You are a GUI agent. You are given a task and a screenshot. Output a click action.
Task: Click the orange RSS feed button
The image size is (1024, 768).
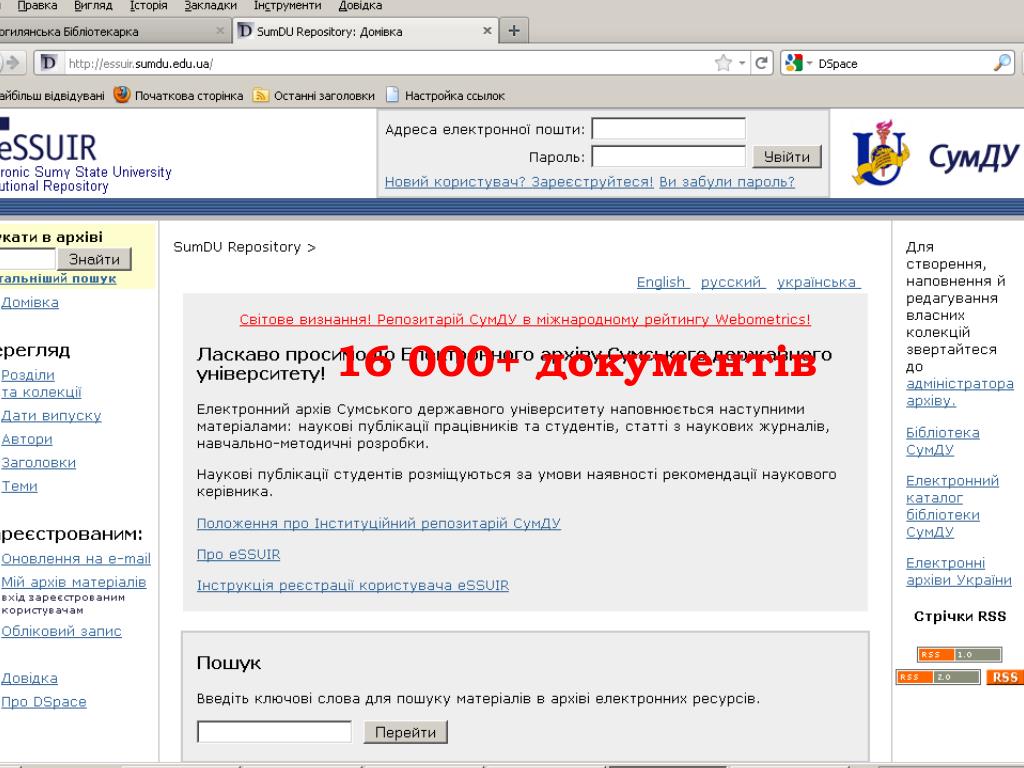(1004, 677)
